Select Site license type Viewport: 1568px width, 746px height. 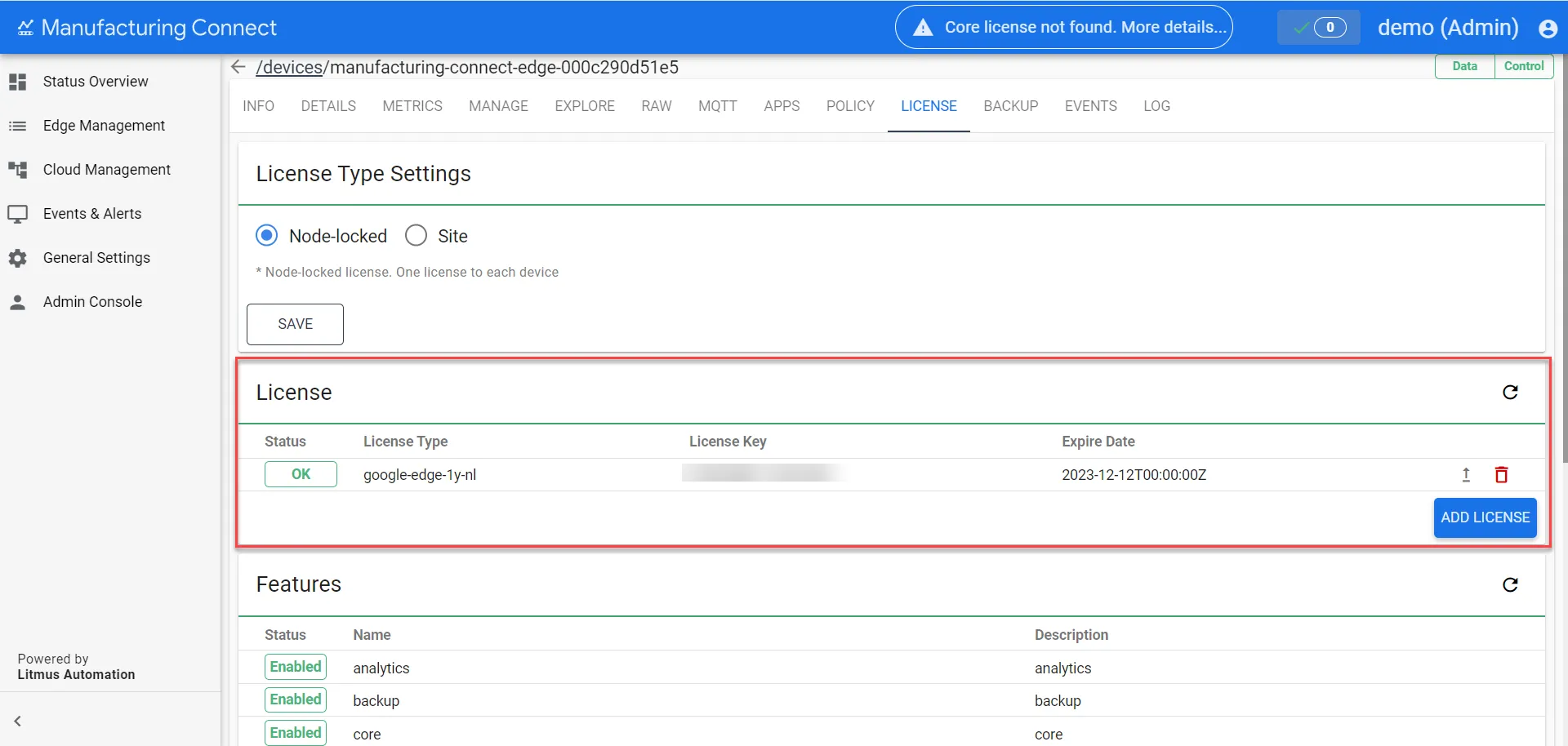click(416, 236)
